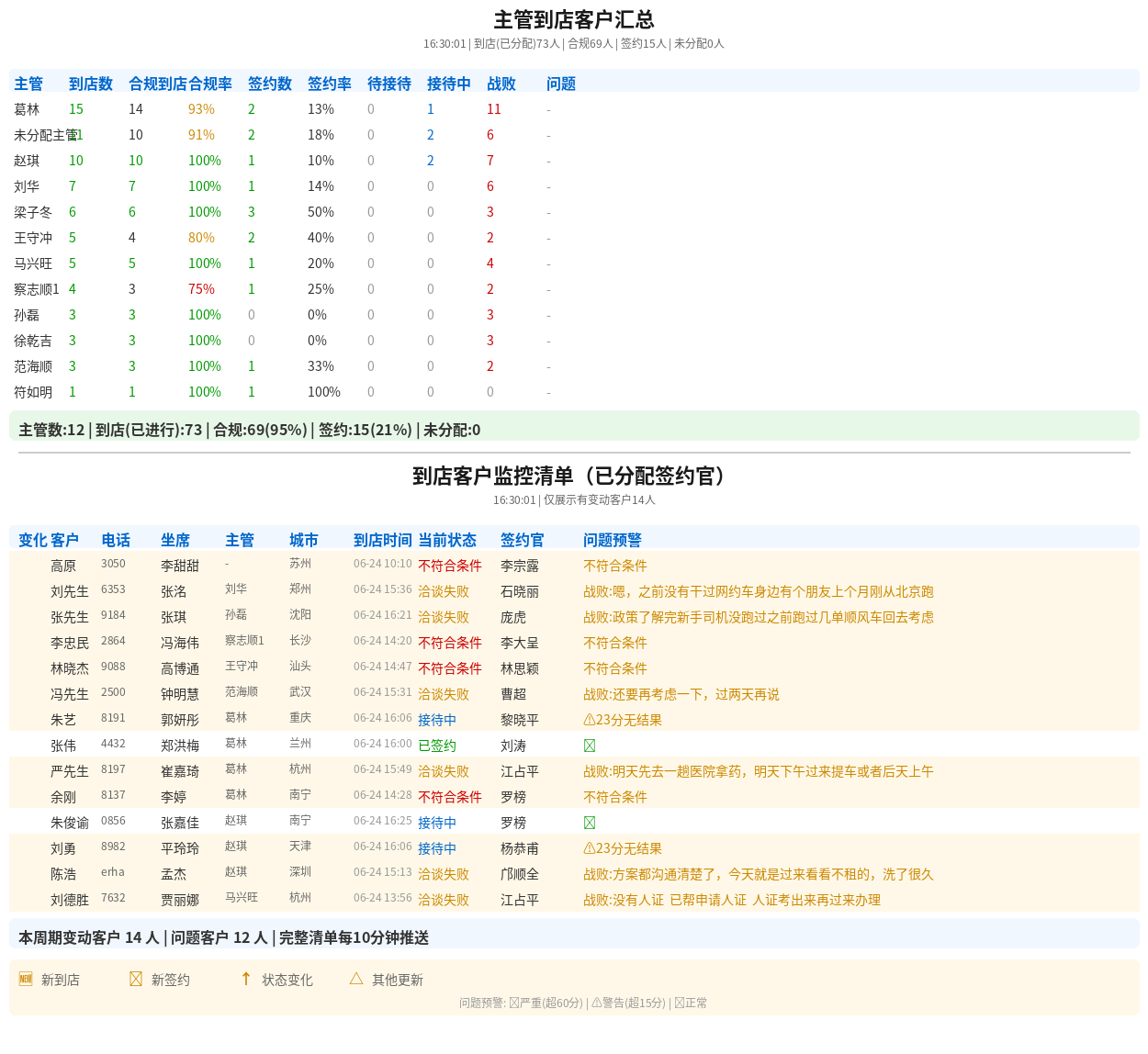This screenshot has height=1054, width=1148.
Task: Select supervisor 符如明 in the summary table
Action: tap(33, 392)
